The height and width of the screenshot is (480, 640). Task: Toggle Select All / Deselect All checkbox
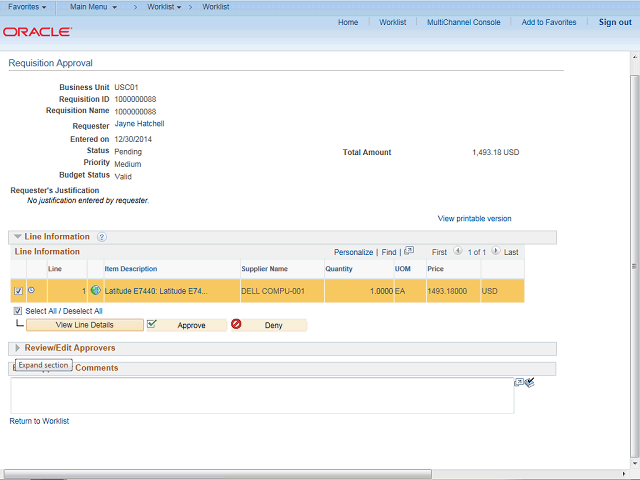[x=18, y=311]
